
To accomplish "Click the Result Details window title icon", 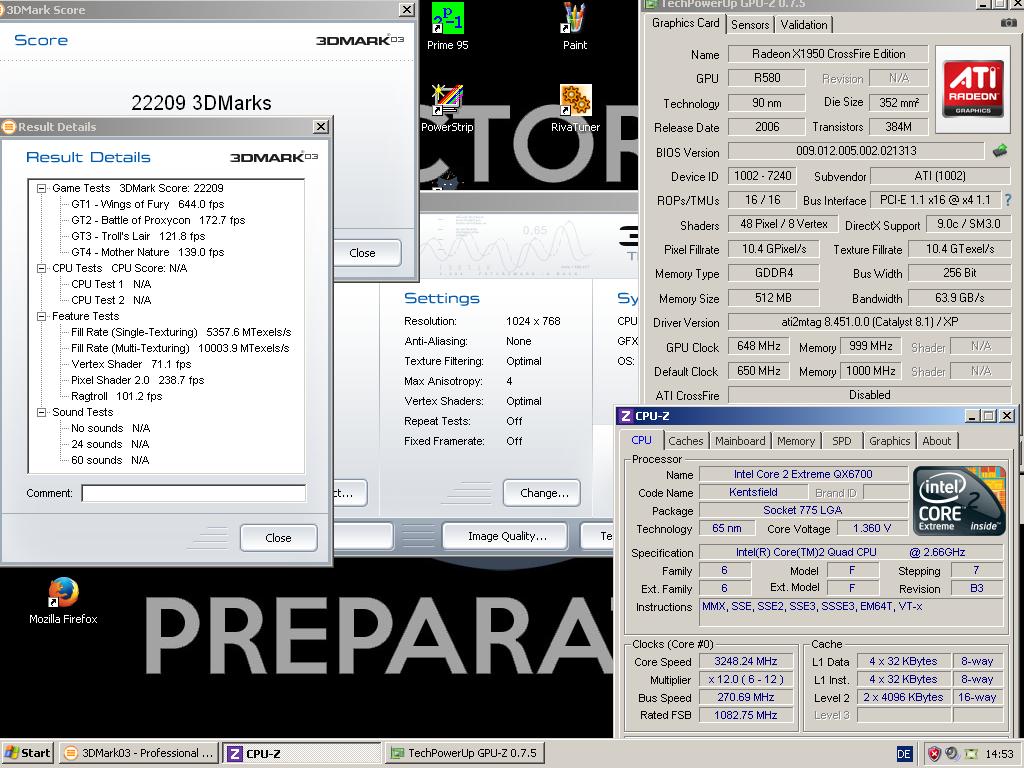I will pyautogui.click(x=8, y=127).
